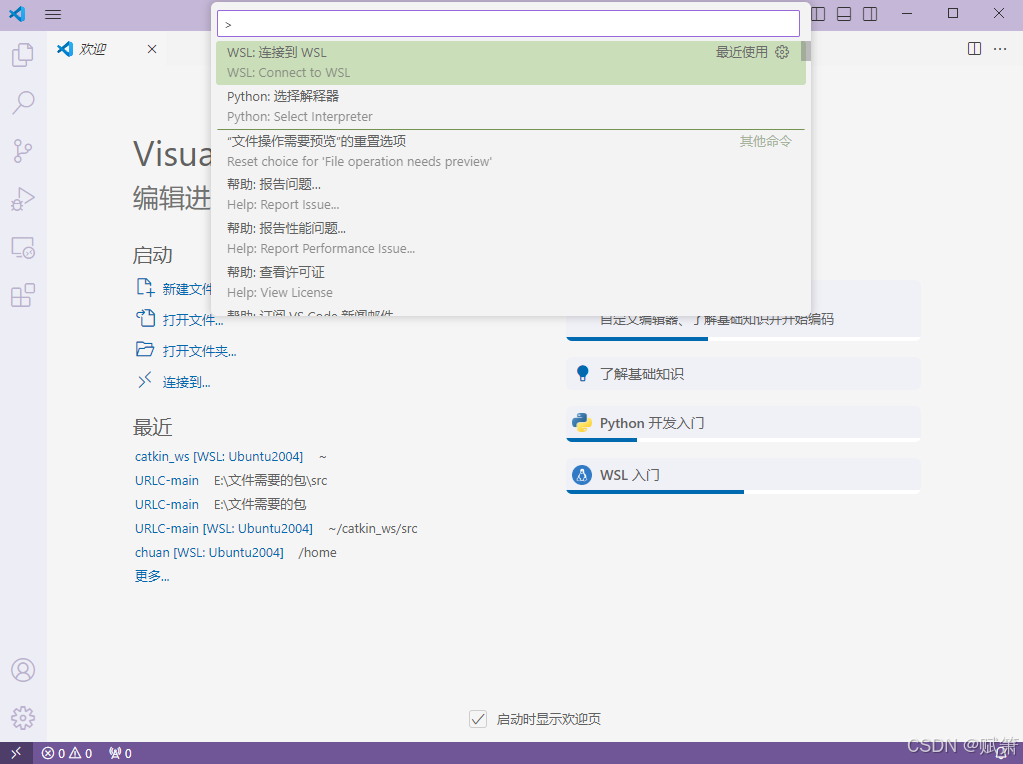Open the 了解基础知识 walkthrough
Viewport: 1023px width, 764px height.
point(743,374)
